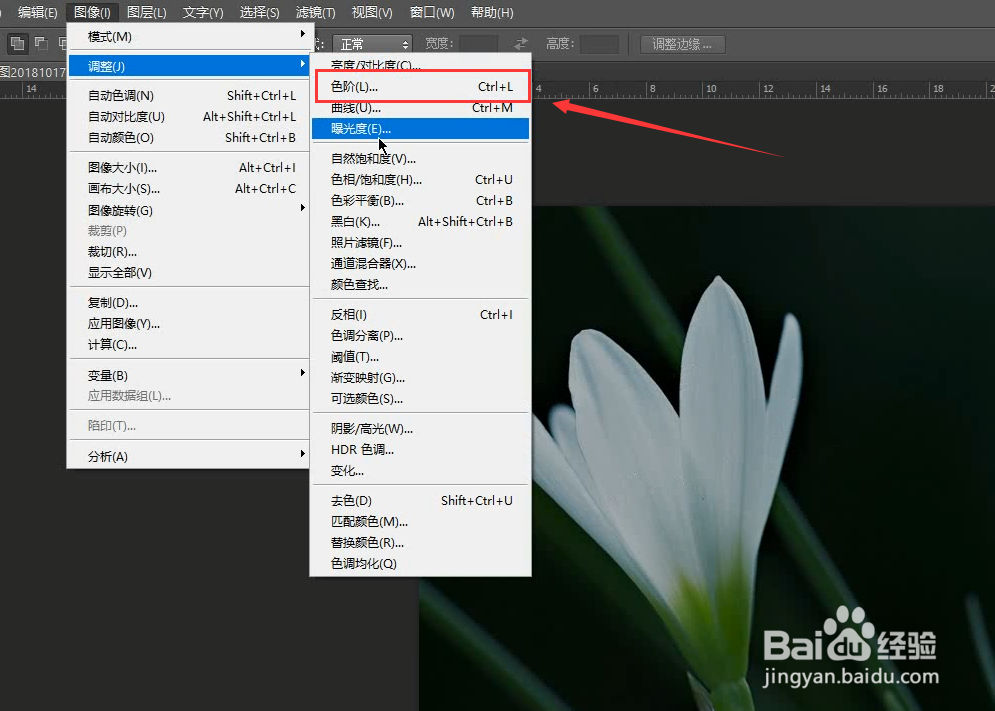
Task: Select the add-to-selection mode icon
Action: (18, 43)
